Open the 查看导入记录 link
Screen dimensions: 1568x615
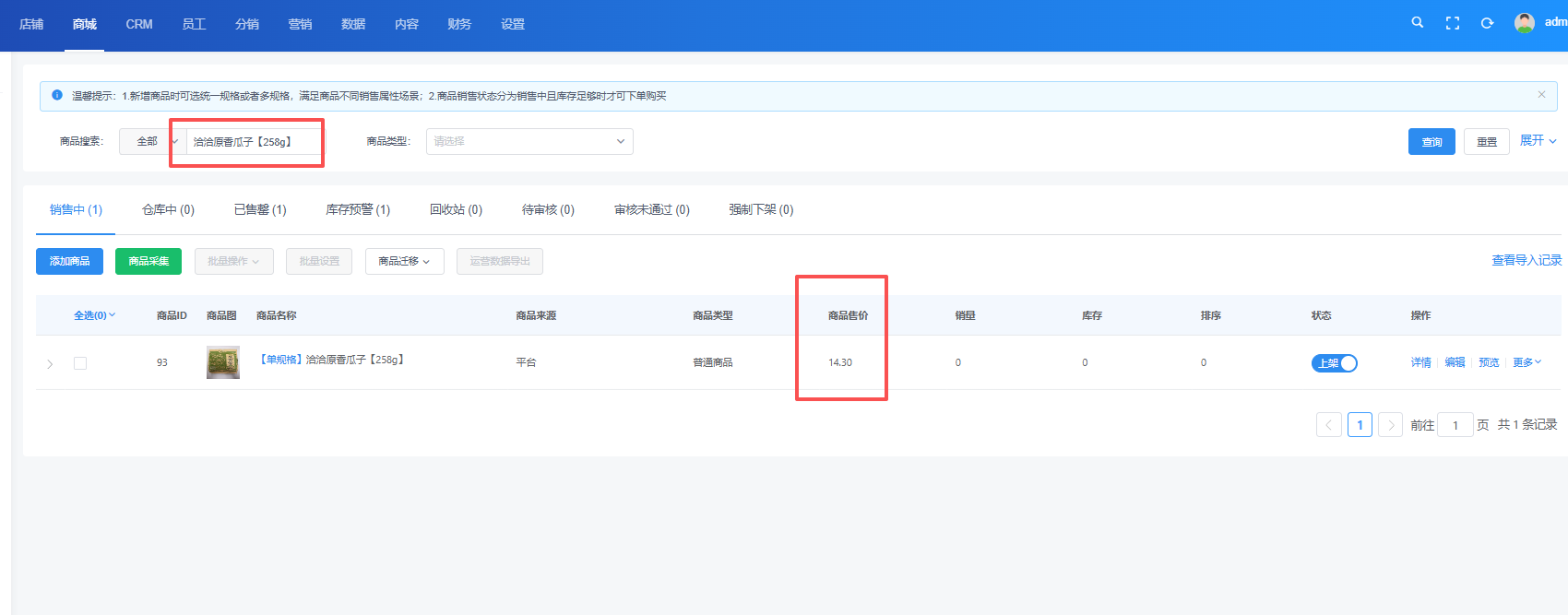pos(1526,261)
